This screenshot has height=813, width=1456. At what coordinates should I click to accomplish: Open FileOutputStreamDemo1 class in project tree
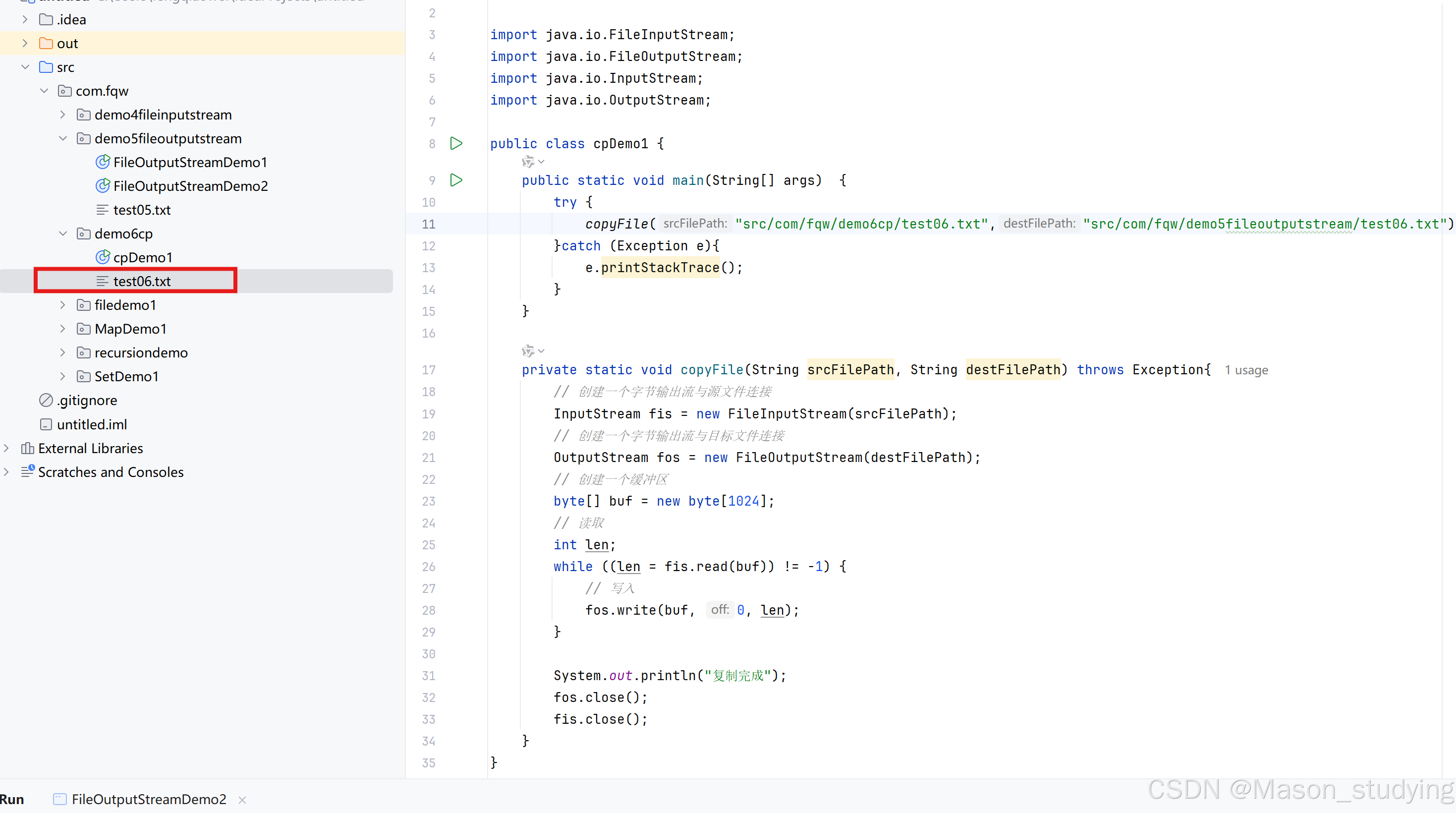(190, 163)
